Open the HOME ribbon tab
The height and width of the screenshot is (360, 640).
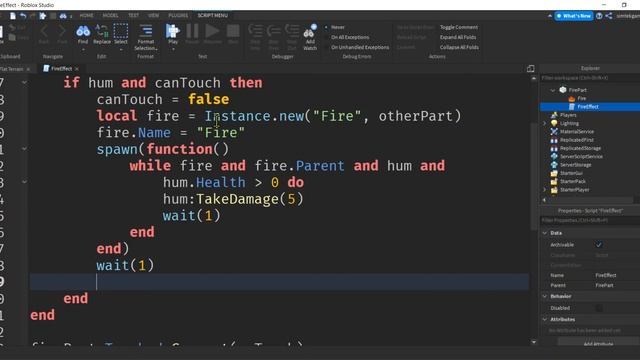pyautogui.click(x=86, y=16)
